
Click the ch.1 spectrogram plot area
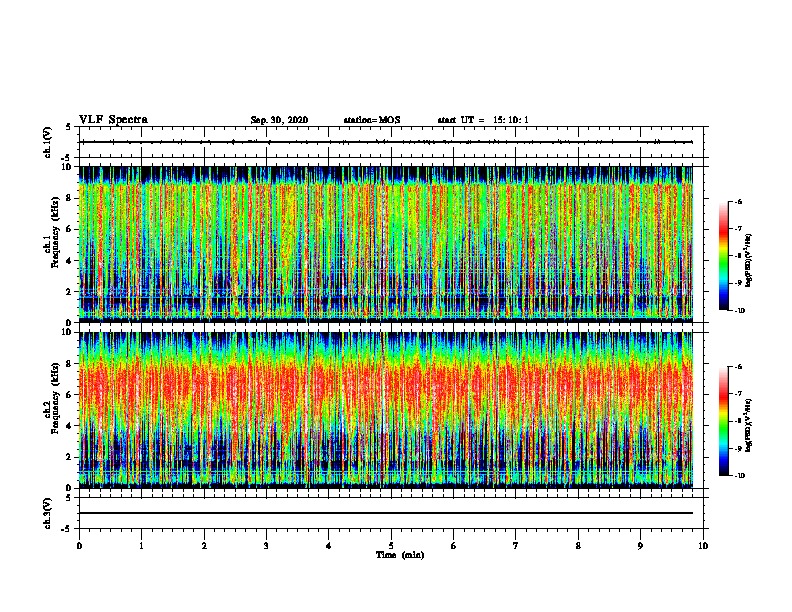386,244
